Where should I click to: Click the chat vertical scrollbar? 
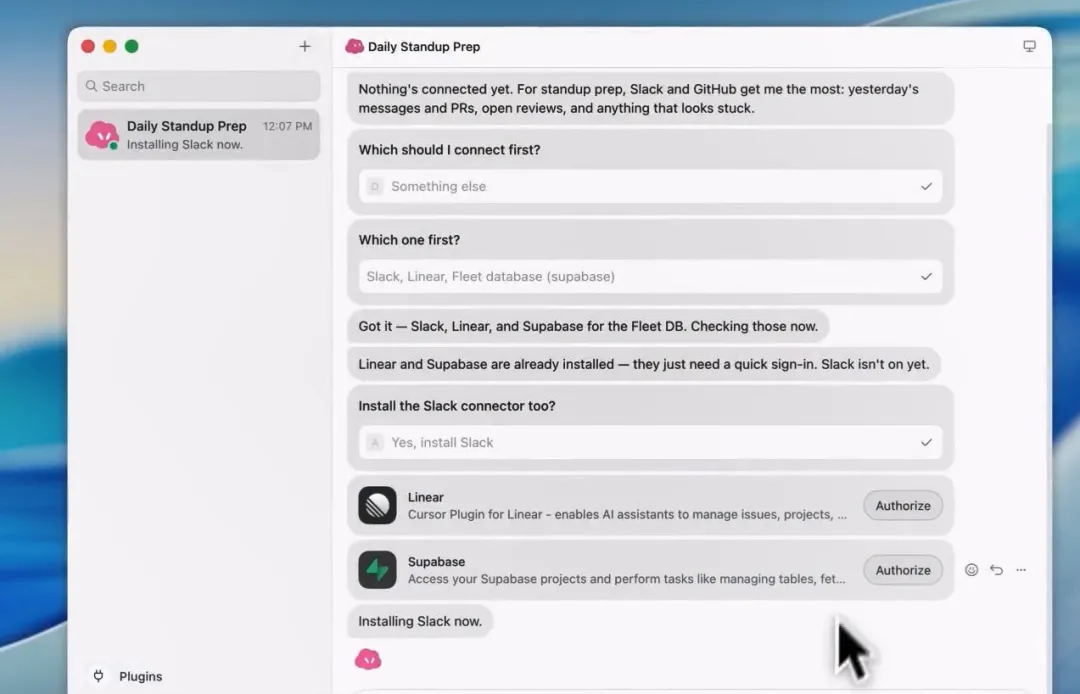[1048, 406]
